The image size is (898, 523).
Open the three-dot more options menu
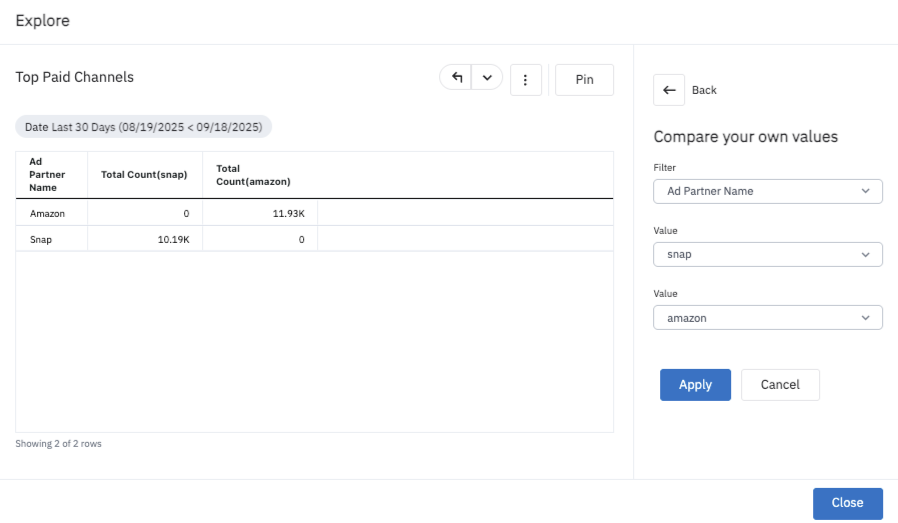click(x=526, y=80)
